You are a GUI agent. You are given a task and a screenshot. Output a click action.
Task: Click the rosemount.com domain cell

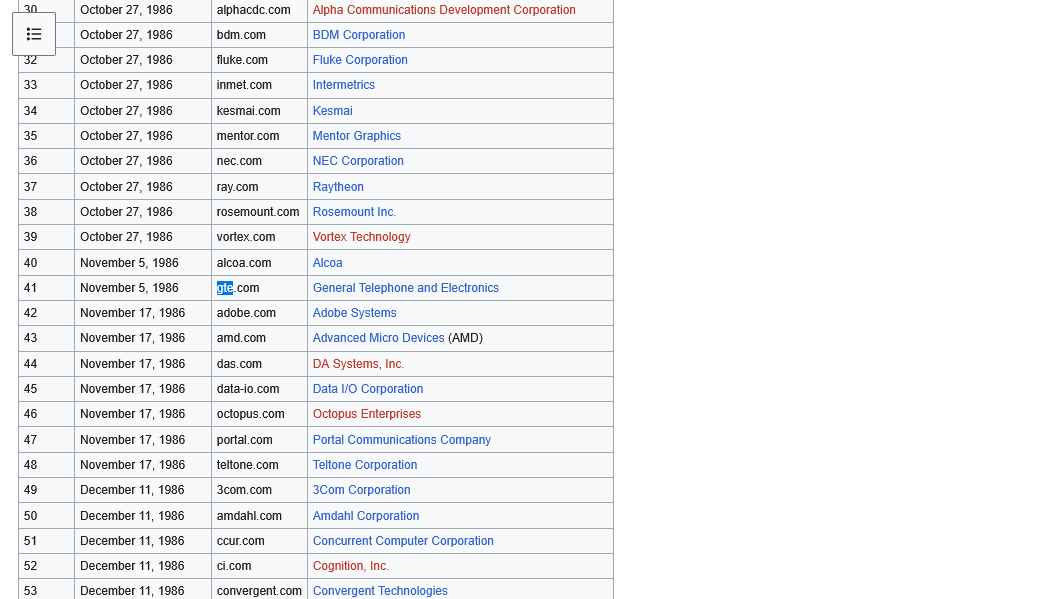[x=259, y=212]
